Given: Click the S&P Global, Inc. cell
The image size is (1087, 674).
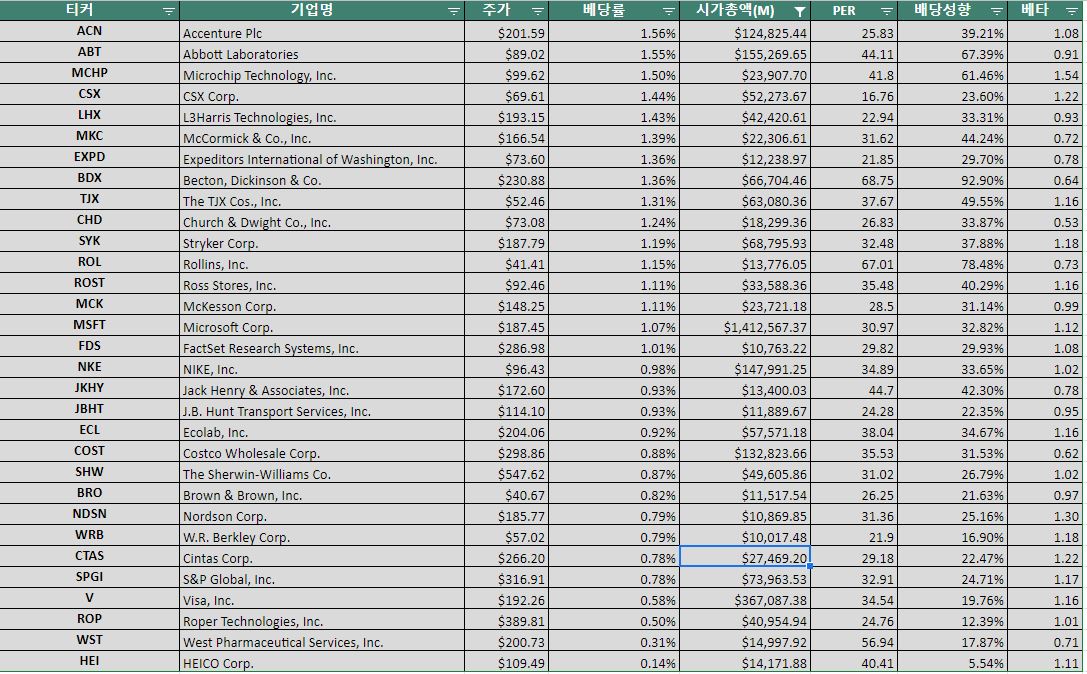Looking at the screenshot, I should tap(322, 578).
